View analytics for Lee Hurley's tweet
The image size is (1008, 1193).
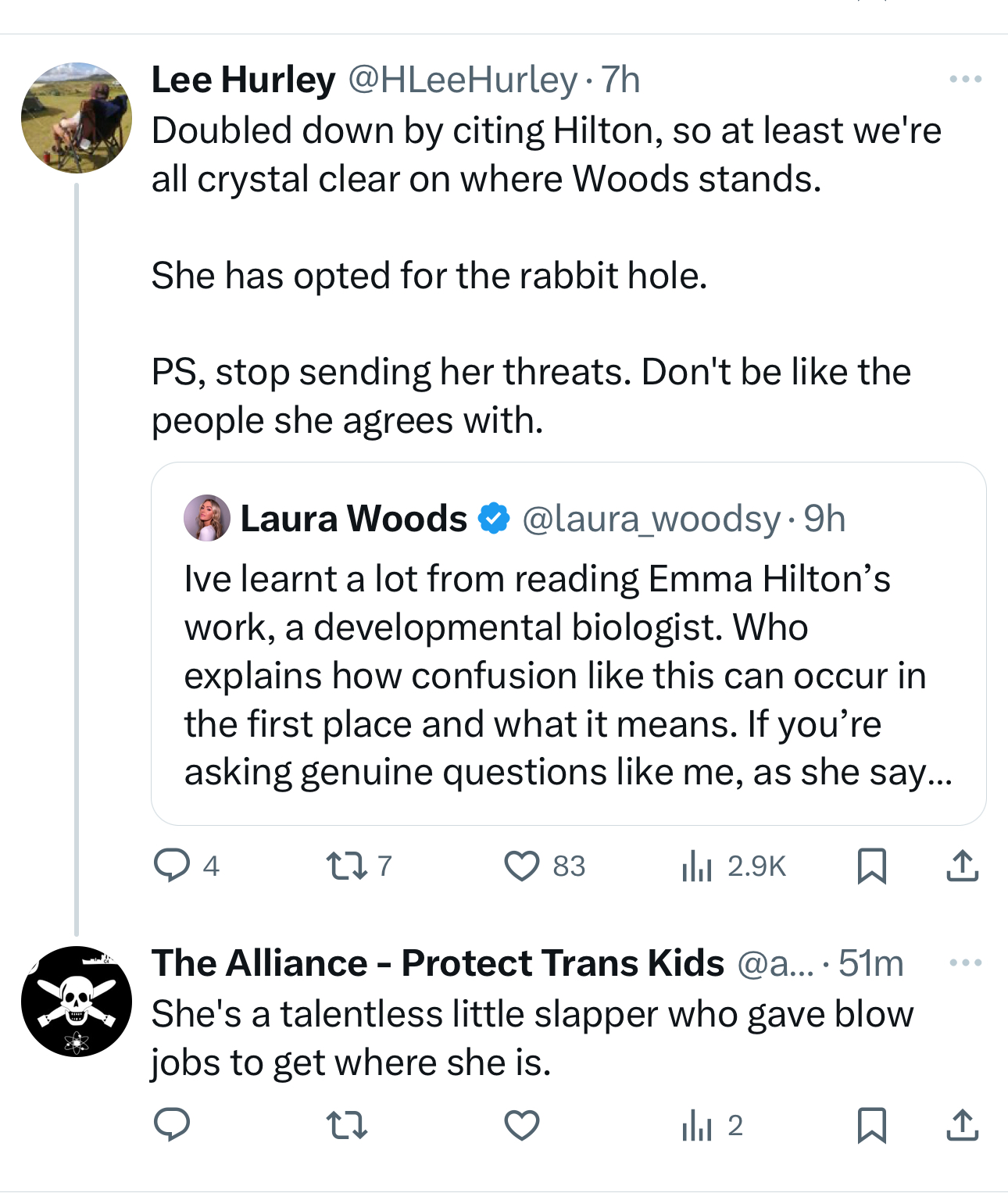696,866
